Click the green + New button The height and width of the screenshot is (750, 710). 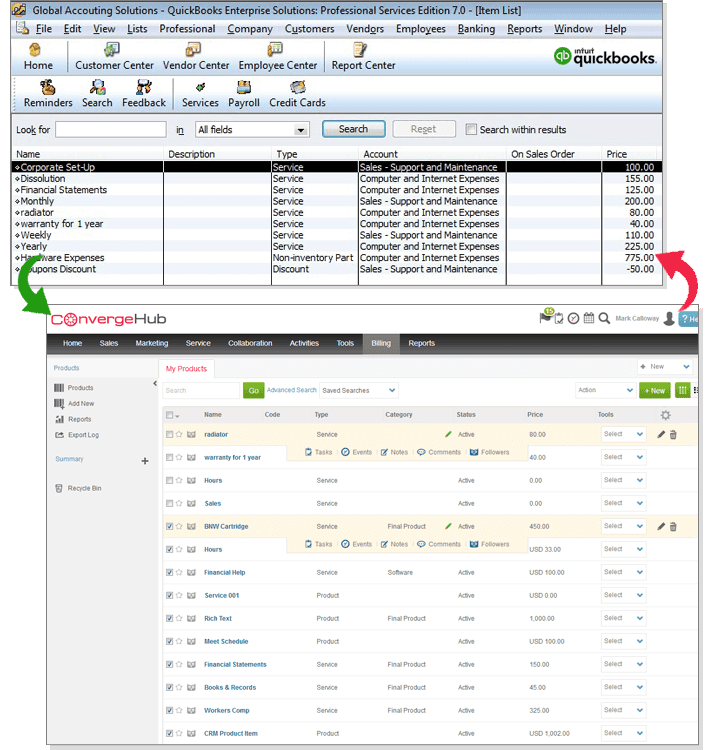[655, 390]
